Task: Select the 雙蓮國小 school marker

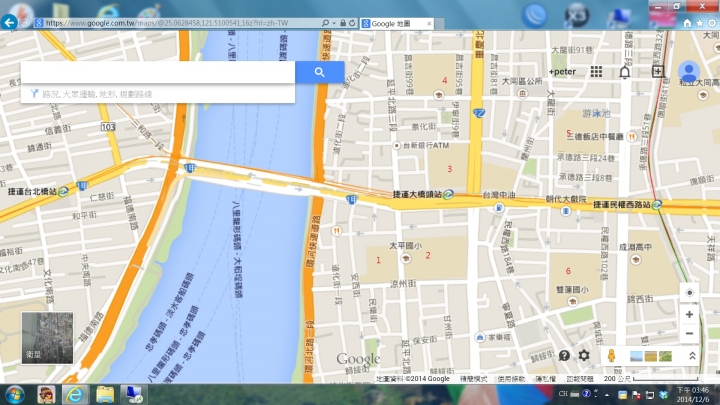Action: [572, 302]
